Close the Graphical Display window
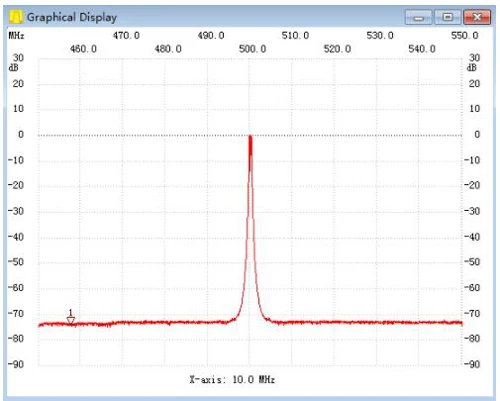 (477, 17)
